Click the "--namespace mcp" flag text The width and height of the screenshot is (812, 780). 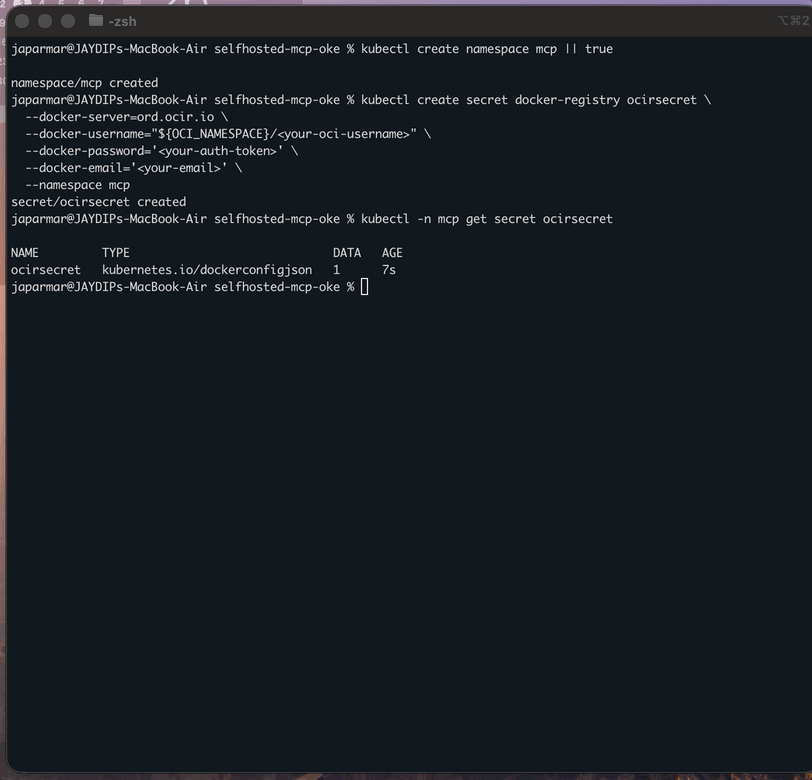79,184
